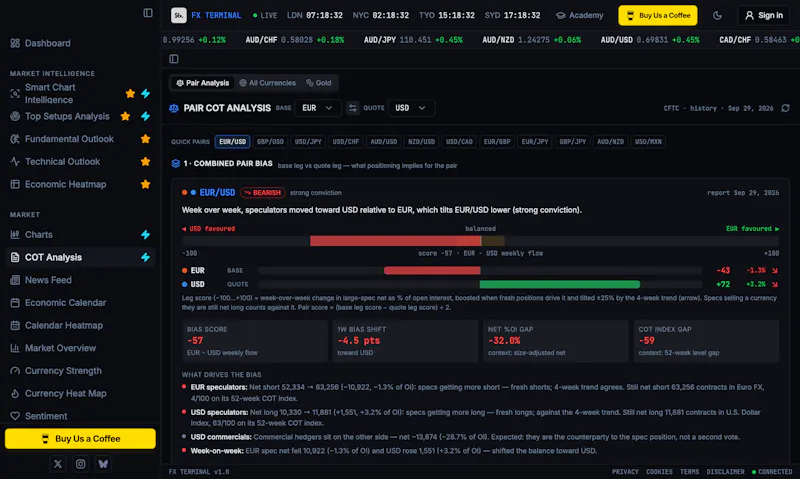Click the Smart Chart Intelligence scan icon
Viewport: 800px width, 479px height.
click(15, 93)
